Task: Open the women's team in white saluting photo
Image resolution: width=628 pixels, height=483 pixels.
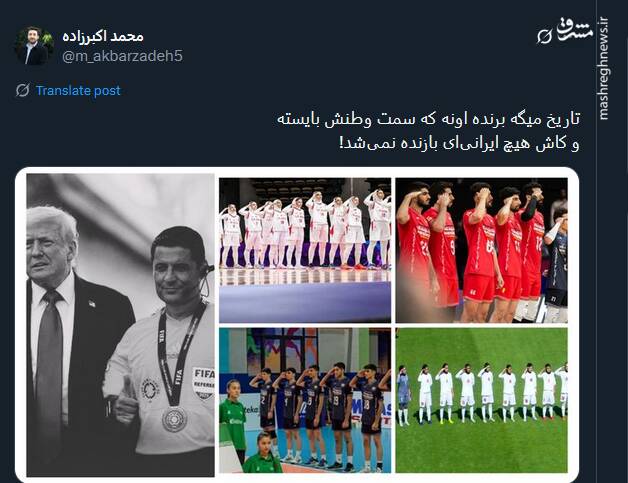Action: (x=305, y=250)
